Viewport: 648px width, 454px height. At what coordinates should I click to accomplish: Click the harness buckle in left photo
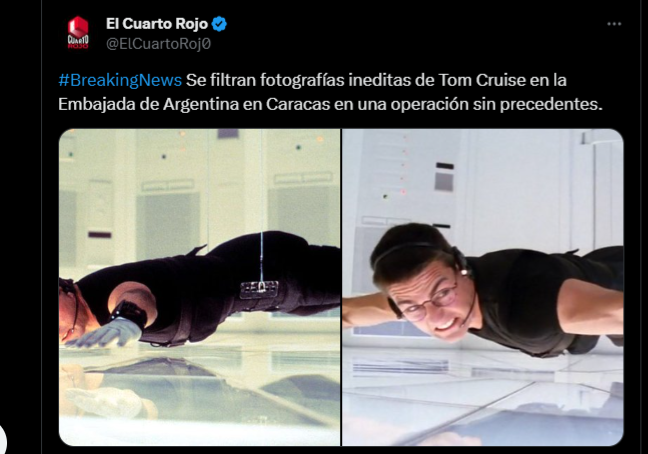pos(260,289)
